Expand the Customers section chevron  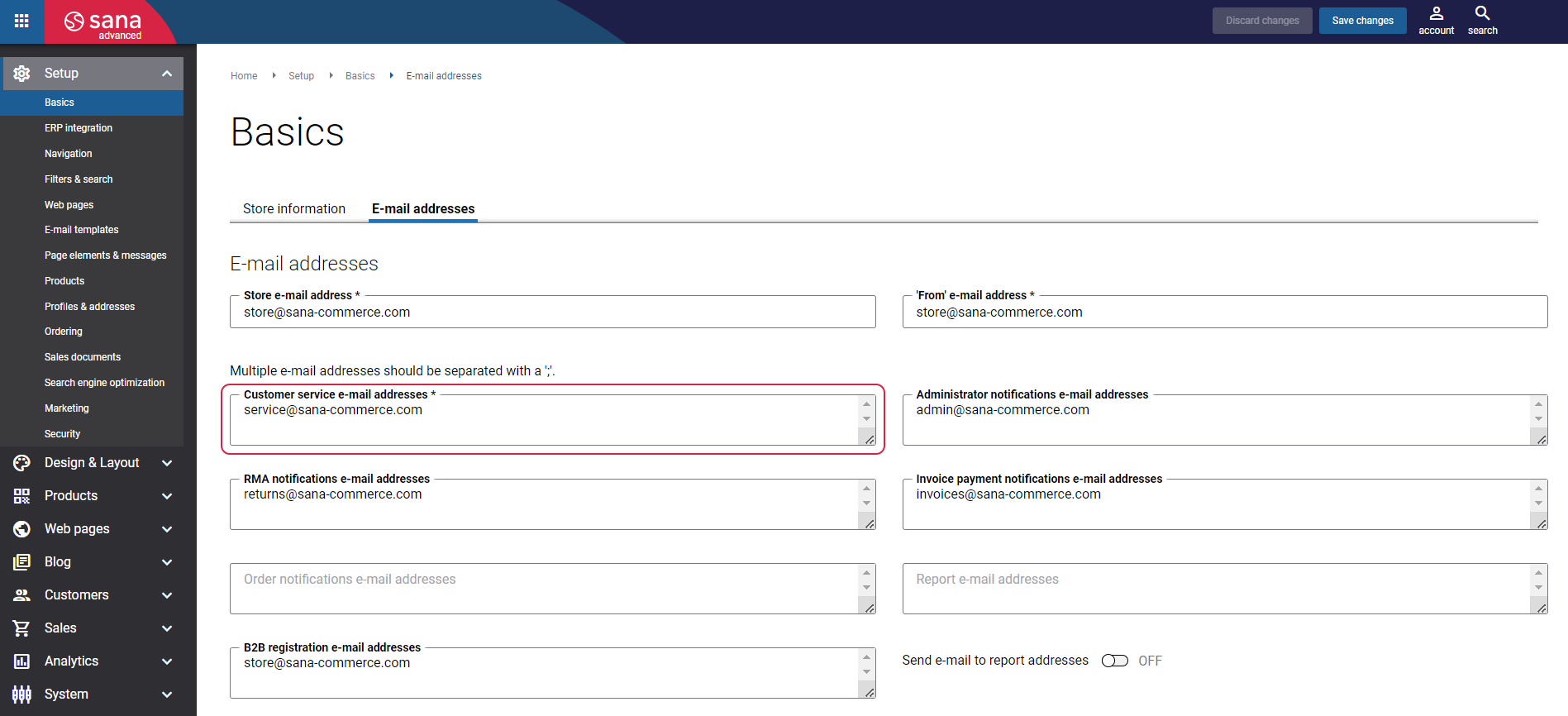point(167,595)
